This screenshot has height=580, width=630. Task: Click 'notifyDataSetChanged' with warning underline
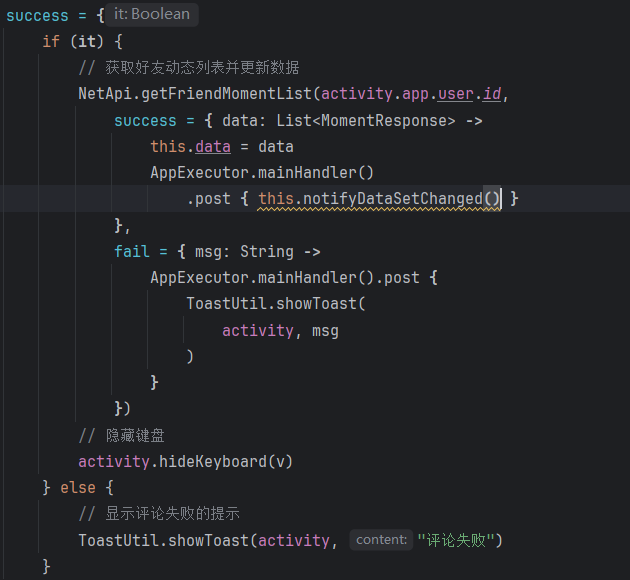coord(393,198)
